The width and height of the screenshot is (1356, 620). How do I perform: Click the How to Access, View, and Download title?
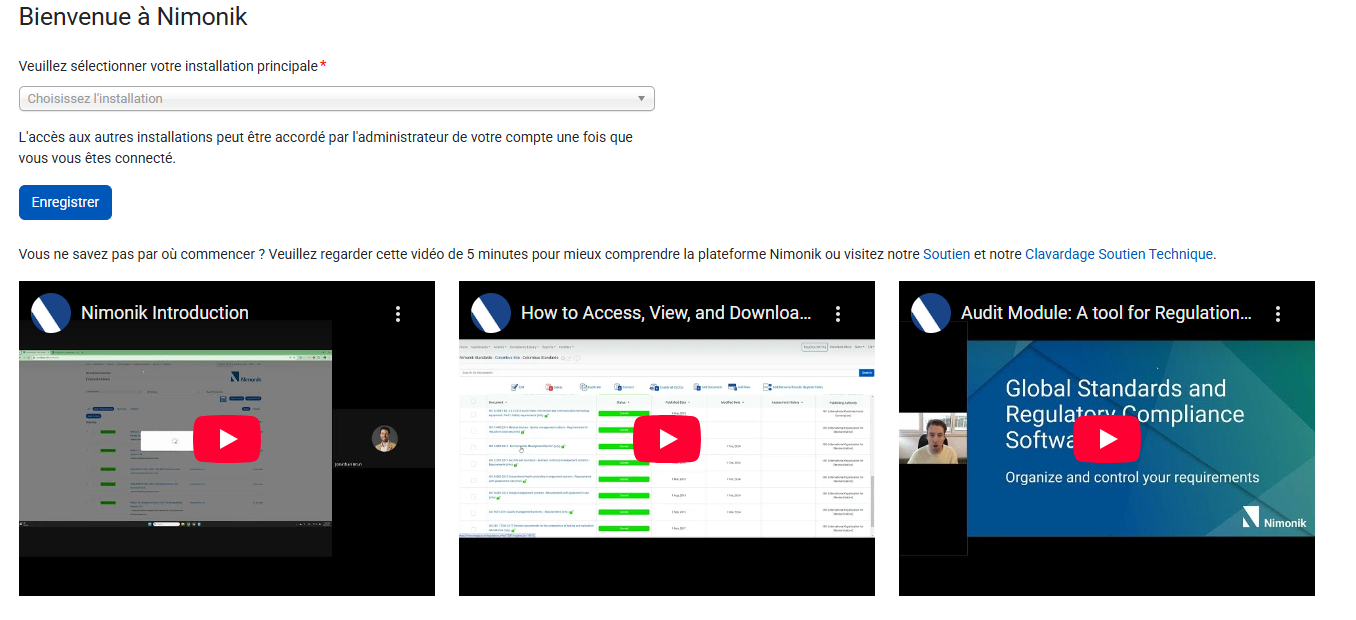pyautogui.click(x=666, y=313)
